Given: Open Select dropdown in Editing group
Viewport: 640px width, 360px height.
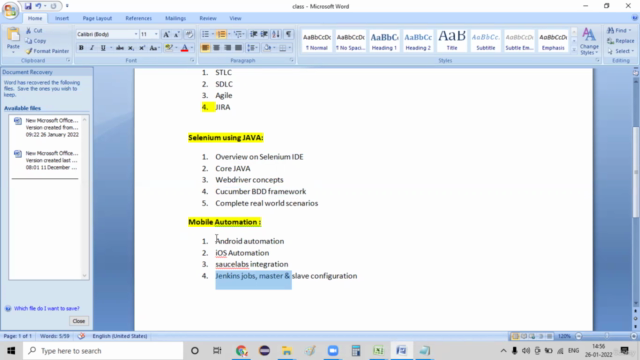Looking at the screenshot, I should (621, 51).
